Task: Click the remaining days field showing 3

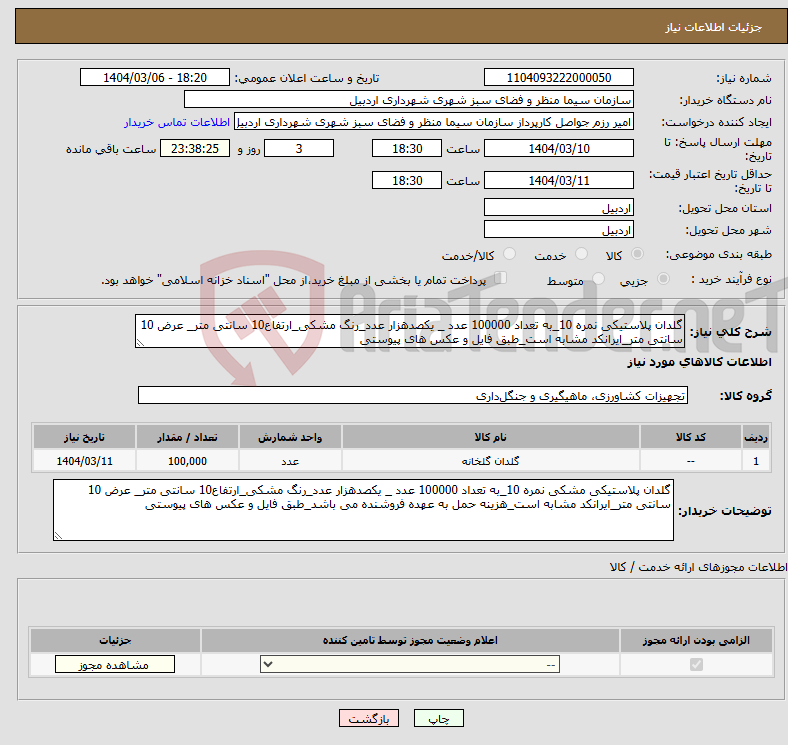Action: click(x=299, y=148)
